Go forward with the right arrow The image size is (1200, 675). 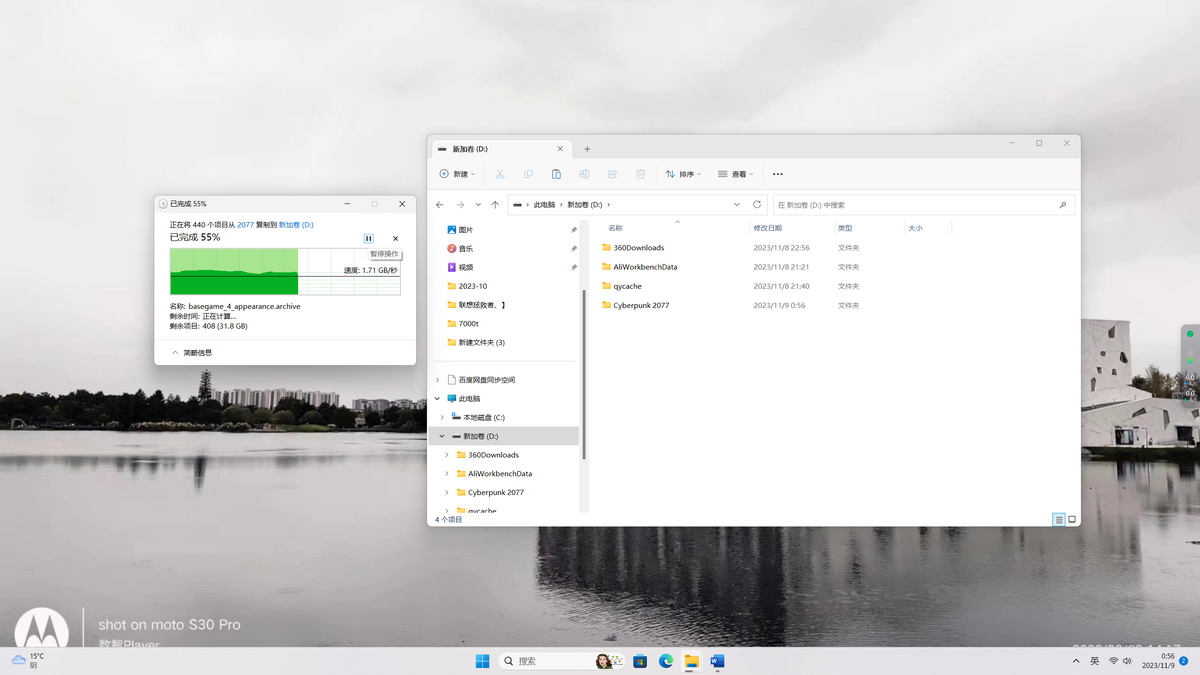tap(460, 205)
